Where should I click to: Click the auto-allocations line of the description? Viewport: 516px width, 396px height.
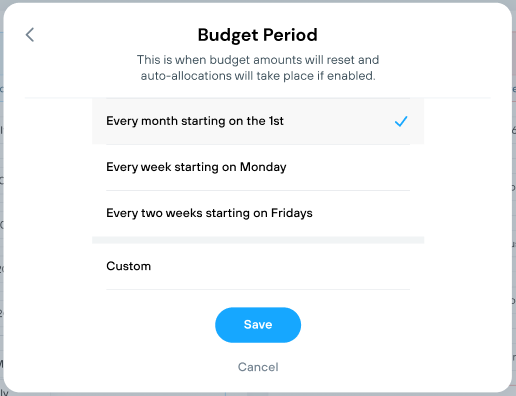pos(258,76)
